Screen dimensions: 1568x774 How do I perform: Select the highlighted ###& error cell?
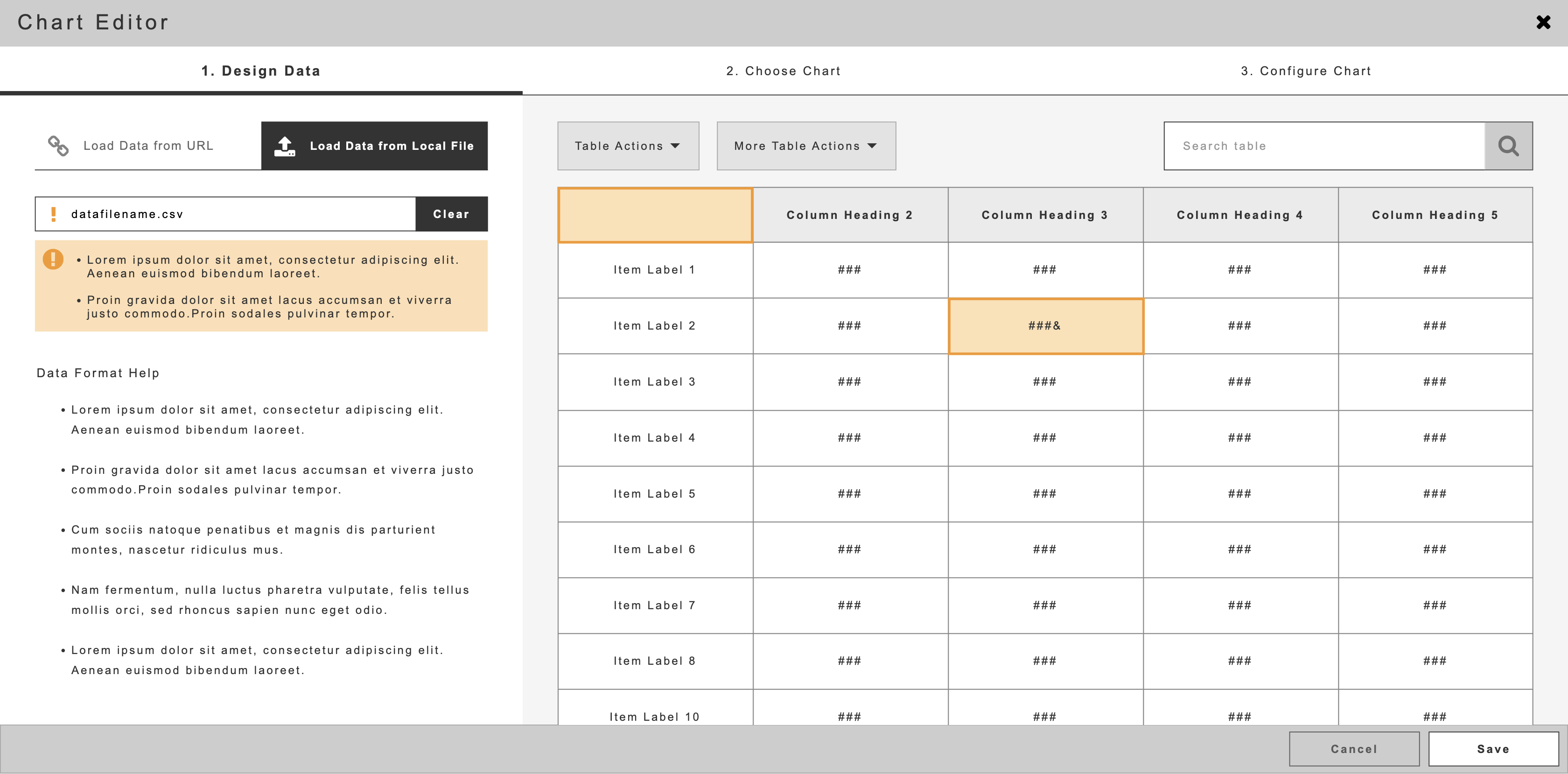coord(1045,326)
